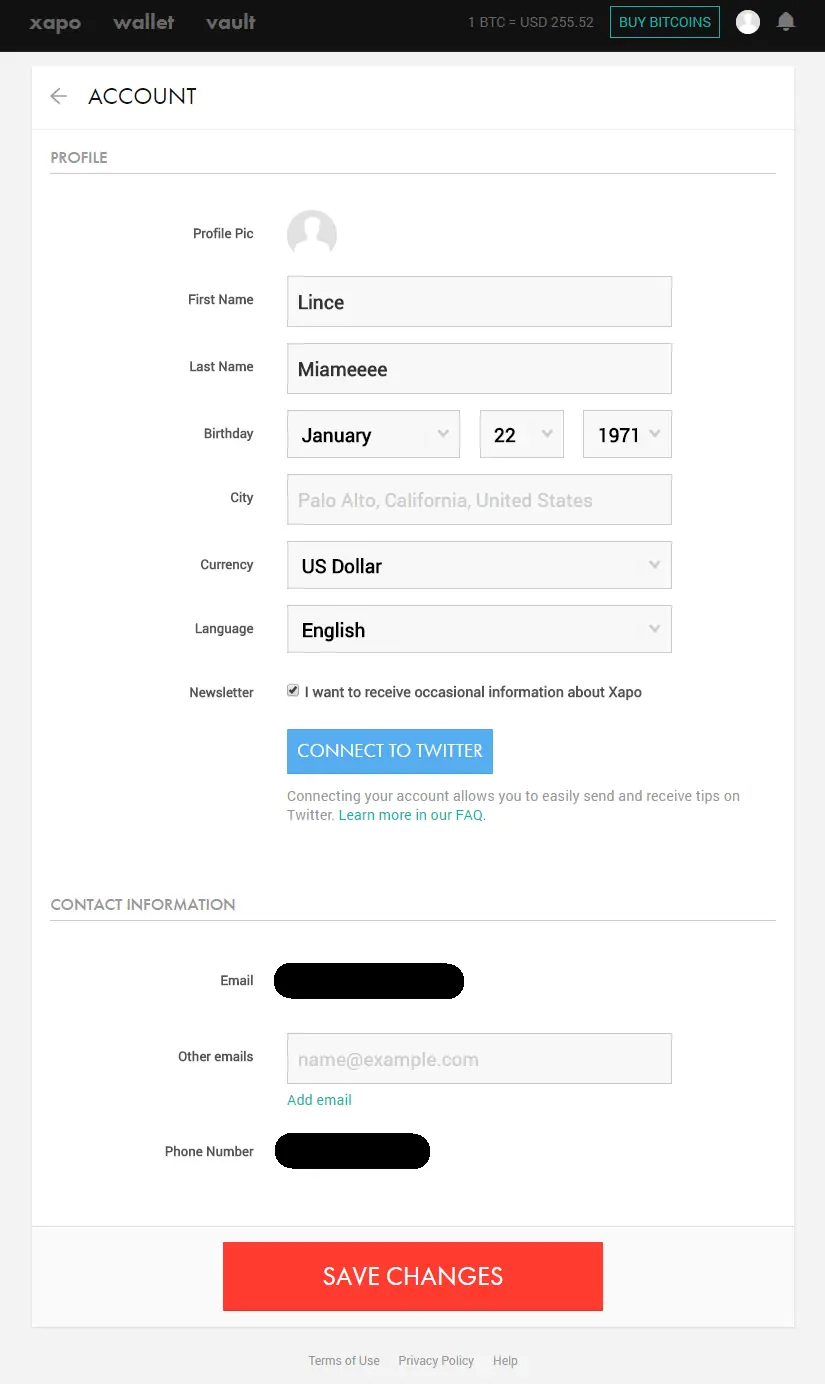825x1384 pixels.
Task: Open the user avatar icon in header
Action: pyautogui.click(x=748, y=22)
